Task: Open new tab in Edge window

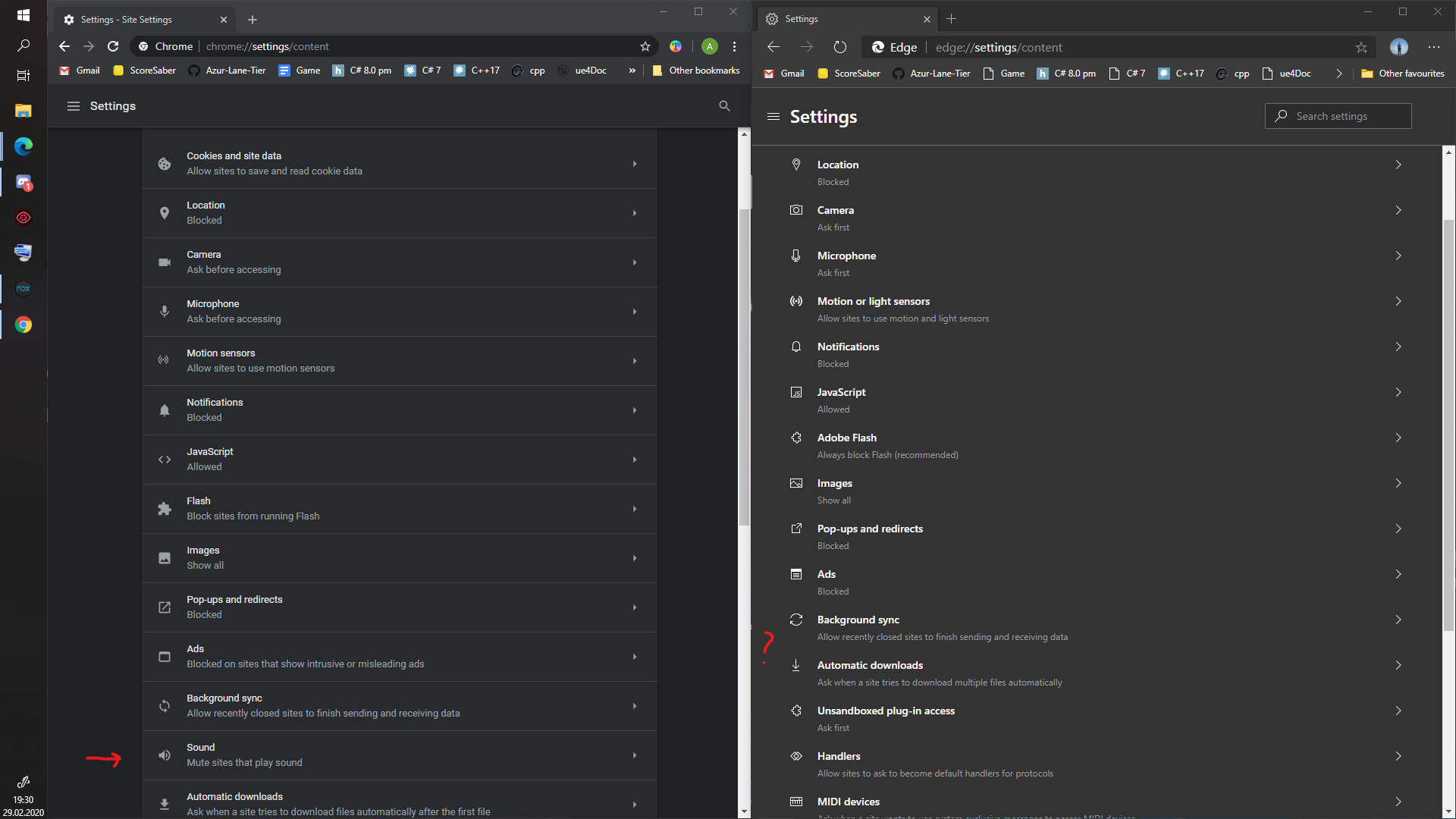Action: point(952,19)
